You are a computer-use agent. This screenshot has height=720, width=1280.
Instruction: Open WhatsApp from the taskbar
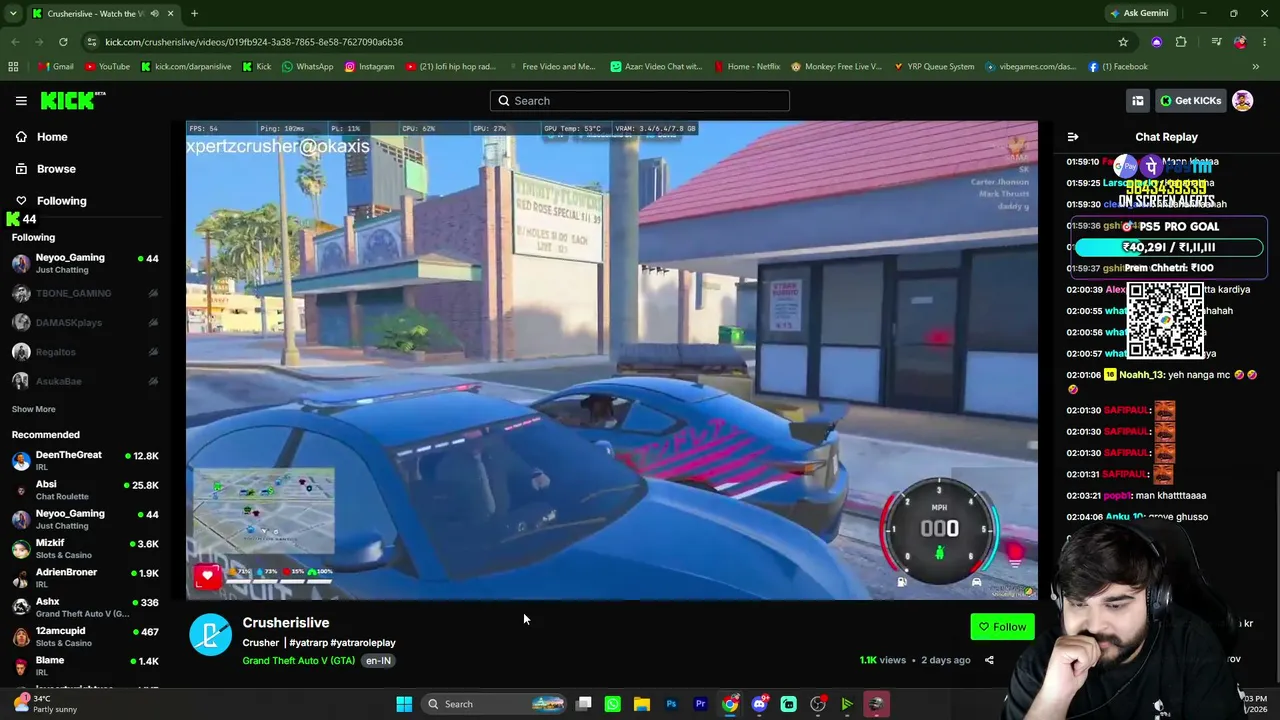tap(613, 704)
